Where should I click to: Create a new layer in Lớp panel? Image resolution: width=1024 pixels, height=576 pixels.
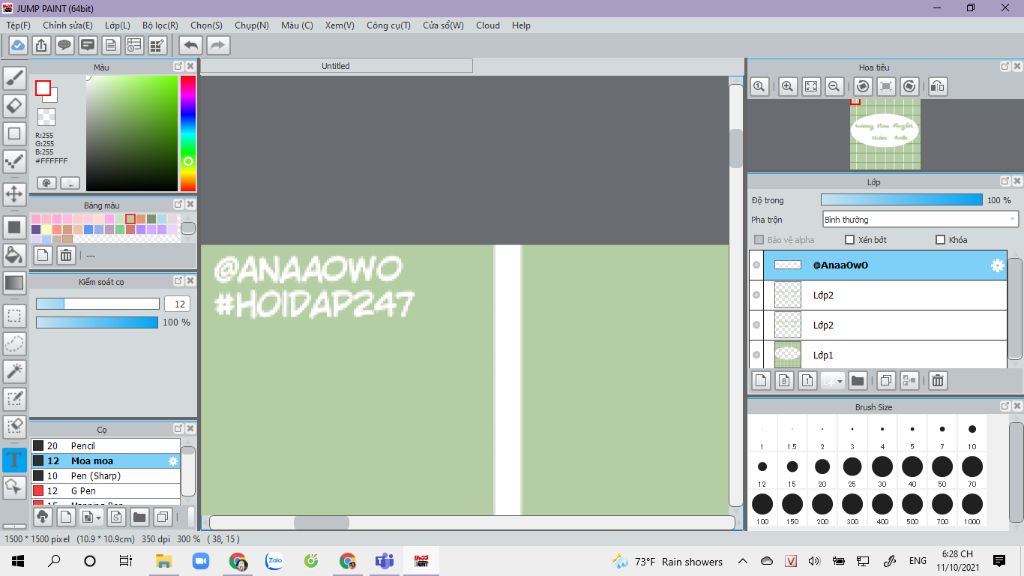(x=761, y=380)
